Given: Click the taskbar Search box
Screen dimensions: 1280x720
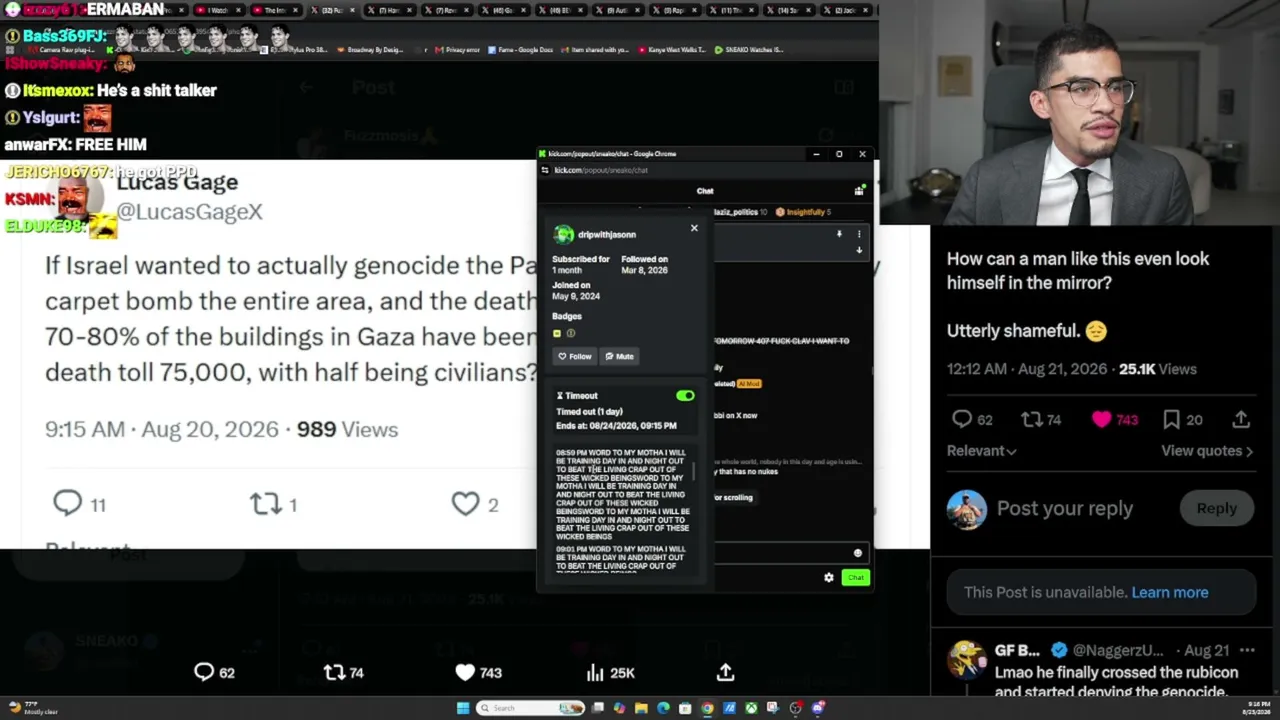Looking at the screenshot, I should click(x=530, y=708).
